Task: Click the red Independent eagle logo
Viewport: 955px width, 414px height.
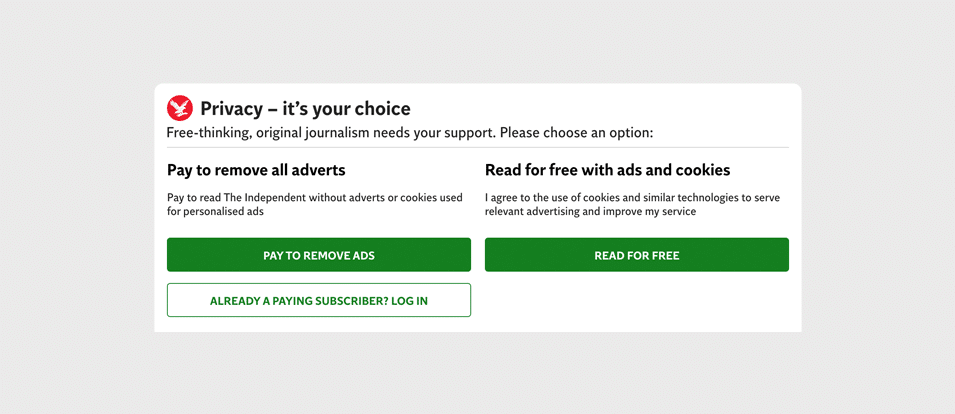Action: tap(180, 108)
